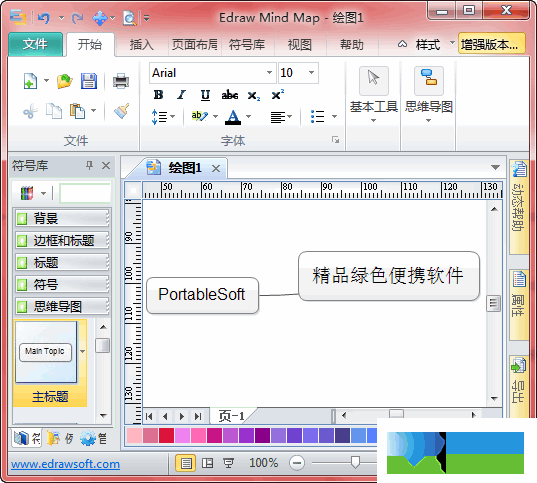Open the Dynamic Help side panel
Viewport: 537px width, 483px height.
(x=519, y=207)
